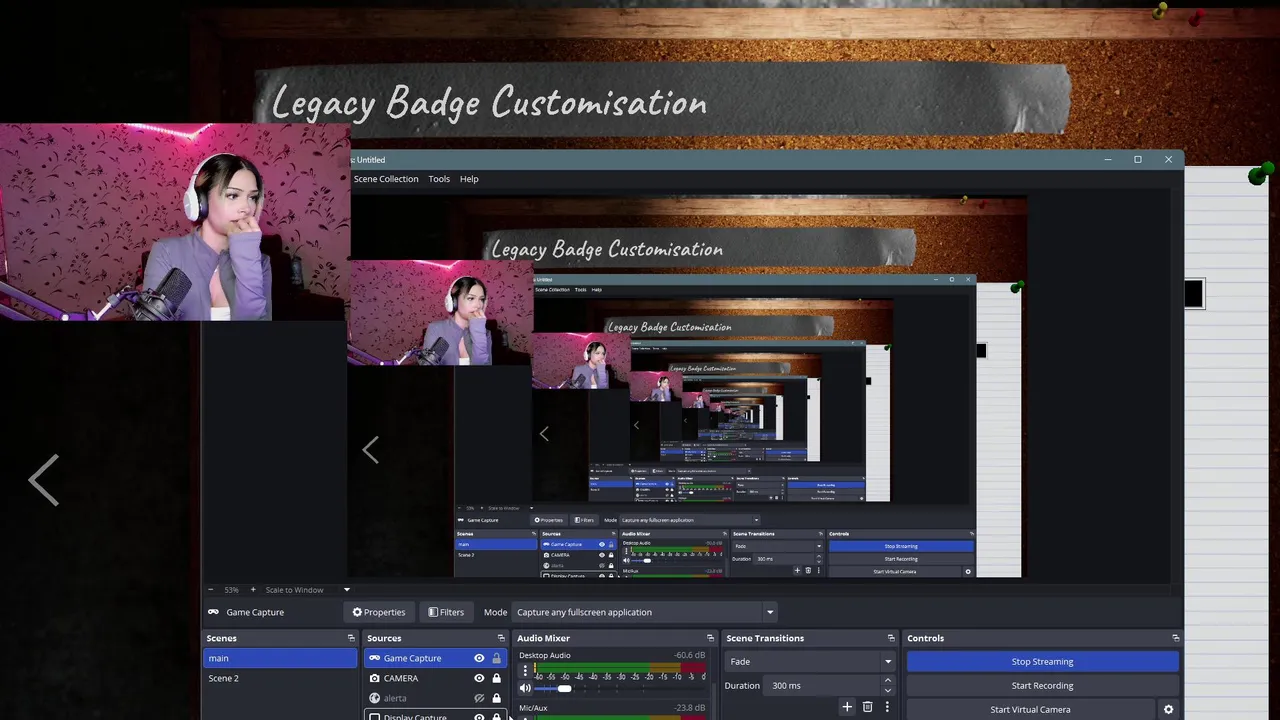This screenshot has height=720, width=1280.
Task: Click the Game Capture controller icon in Sources
Action: click(x=375, y=658)
